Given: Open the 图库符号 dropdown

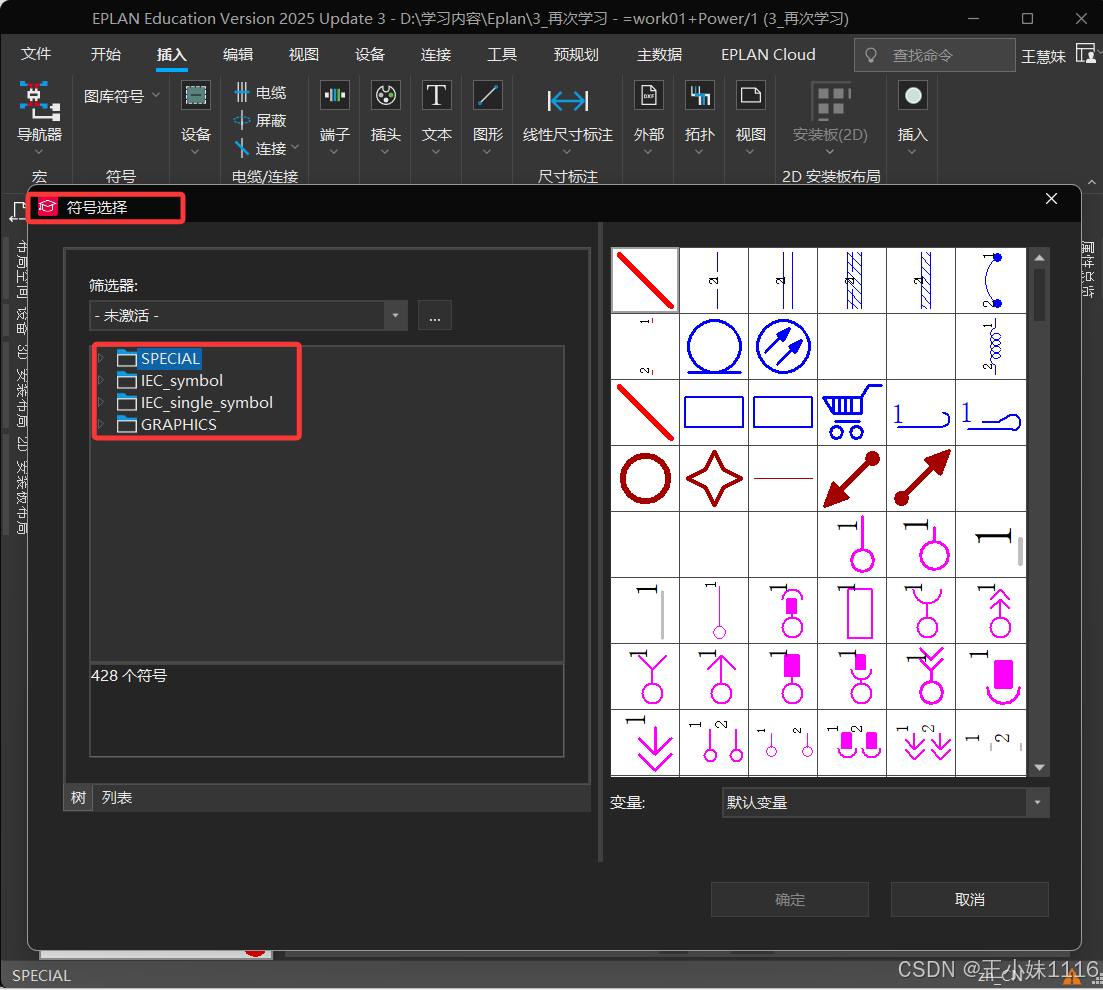Looking at the screenshot, I should [122, 96].
